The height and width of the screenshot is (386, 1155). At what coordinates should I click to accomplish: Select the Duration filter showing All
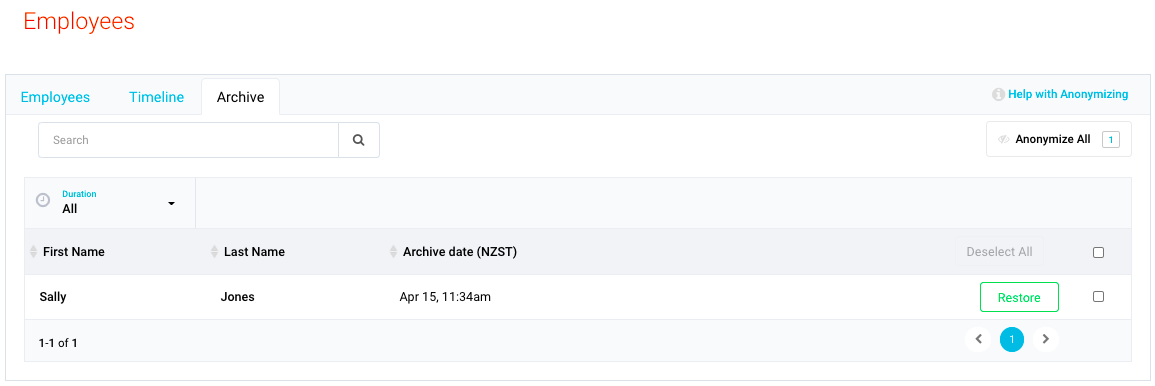[x=110, y=202]
